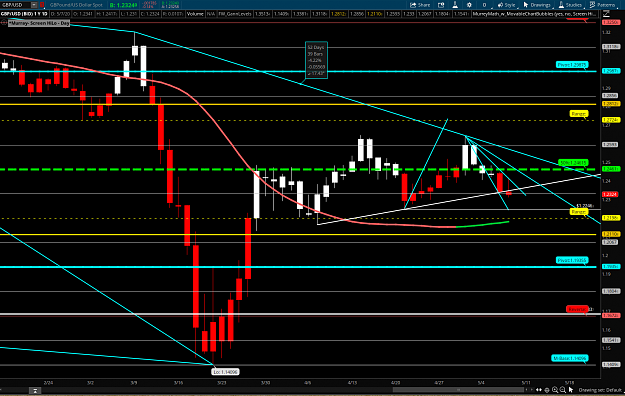Click the GBP/USD symbol input field

point(16,5)
